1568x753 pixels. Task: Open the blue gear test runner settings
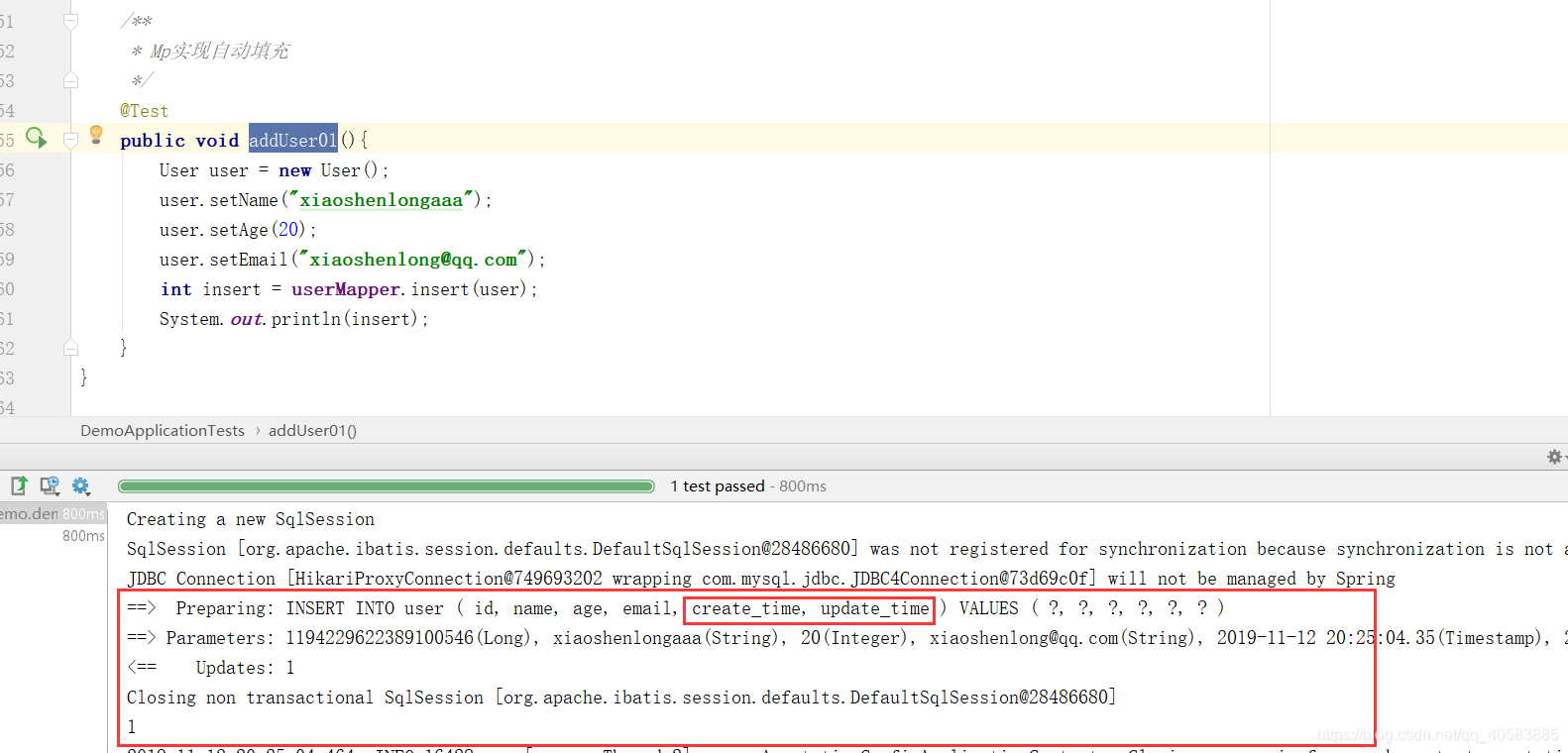click(x=80, y=485)
